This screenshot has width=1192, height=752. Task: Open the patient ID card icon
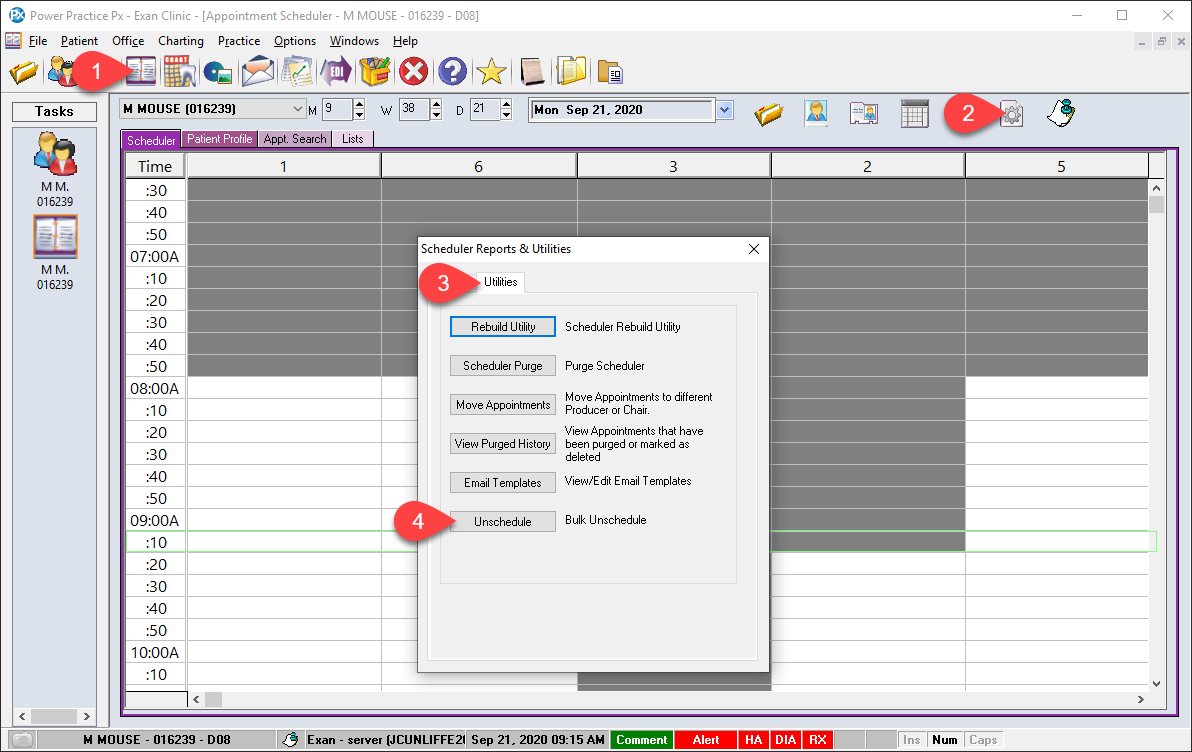pyautogui.click(x=864, y=114)
